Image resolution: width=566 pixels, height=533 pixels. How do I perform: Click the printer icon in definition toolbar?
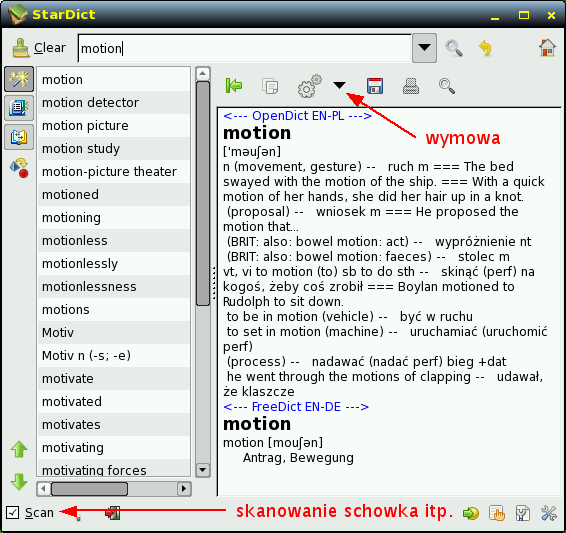coord(411,86)
